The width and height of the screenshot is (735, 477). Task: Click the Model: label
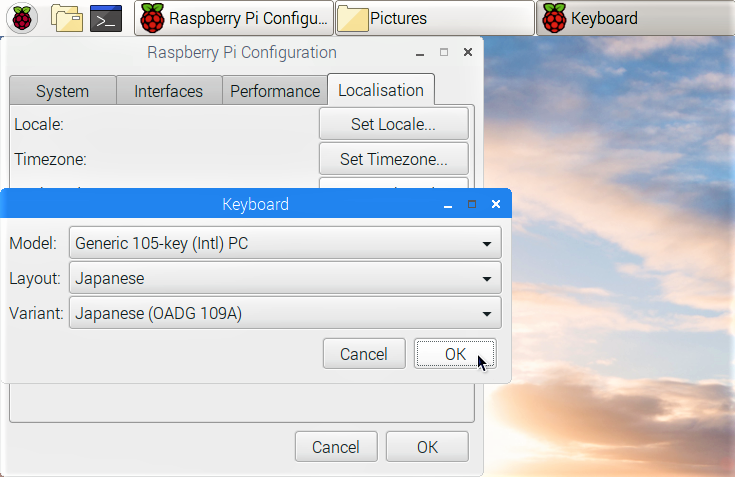point(33,243)
